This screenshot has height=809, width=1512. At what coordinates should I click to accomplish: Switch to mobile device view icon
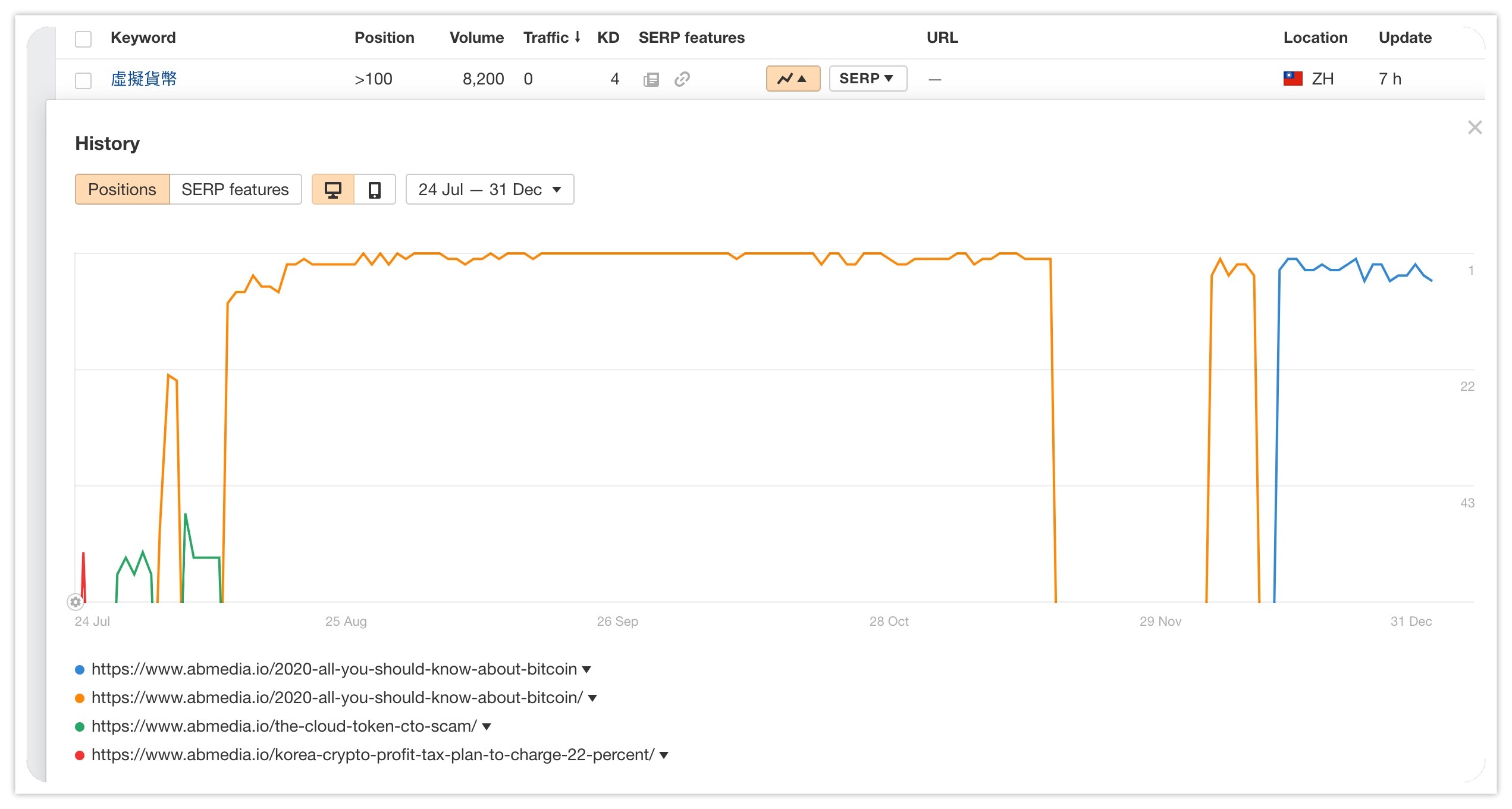pyautogui.click(x=375, y=190)
